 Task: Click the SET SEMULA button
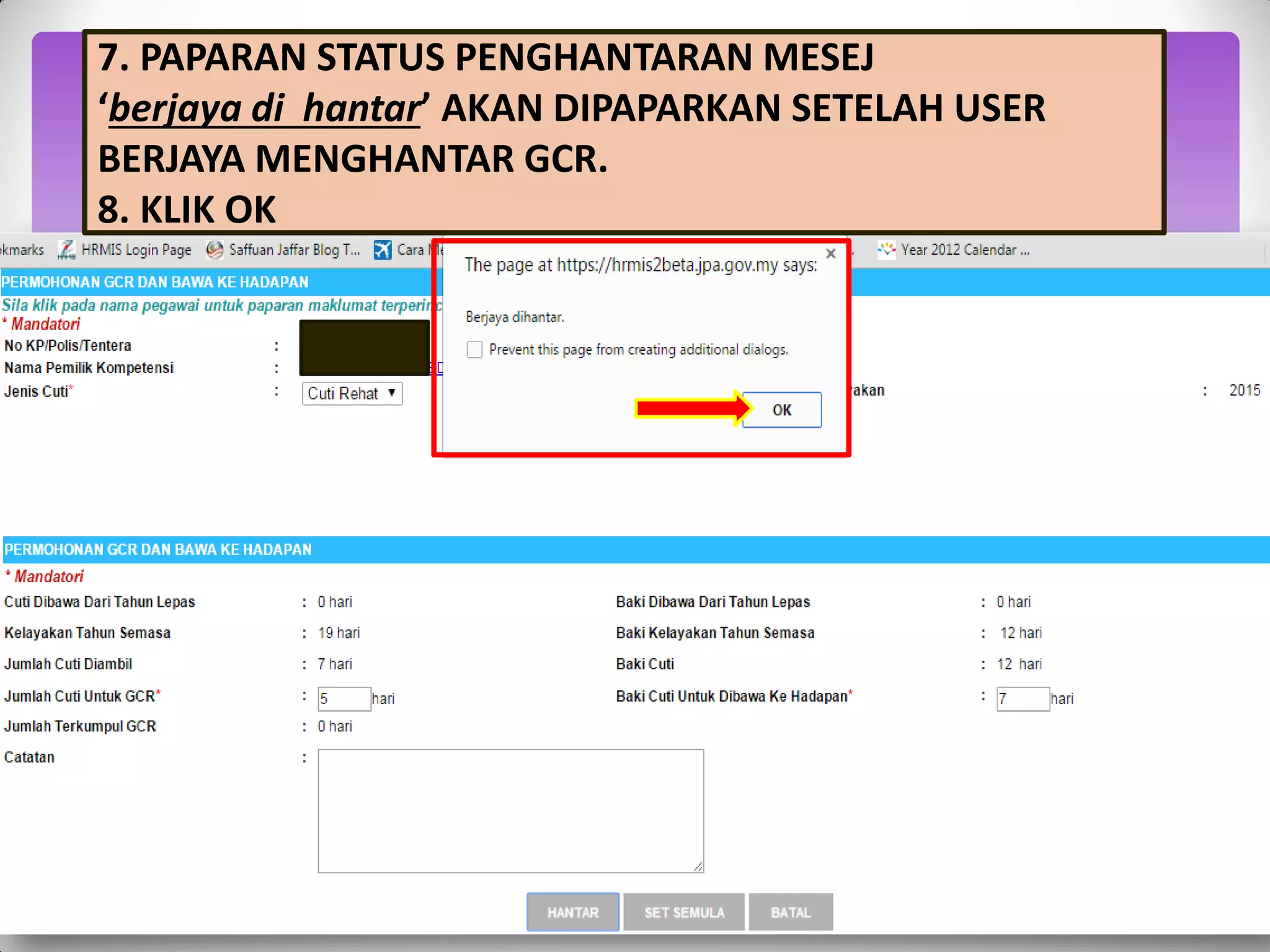click(x=683, y=912)
